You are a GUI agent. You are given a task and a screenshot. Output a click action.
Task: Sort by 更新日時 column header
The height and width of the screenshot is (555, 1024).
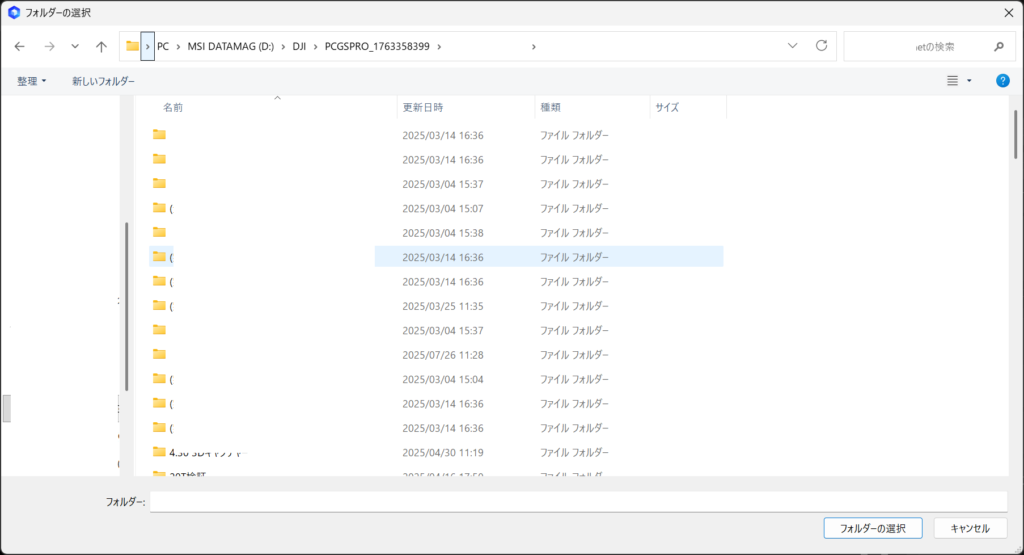click(x=423, y=107)
